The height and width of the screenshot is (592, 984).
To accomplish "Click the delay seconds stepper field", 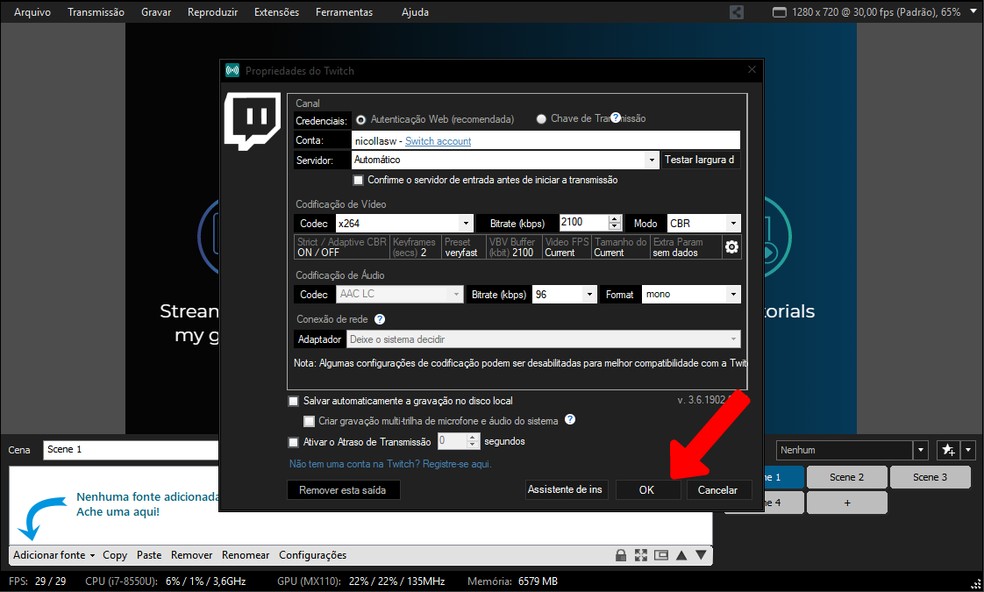I will 458,441.
